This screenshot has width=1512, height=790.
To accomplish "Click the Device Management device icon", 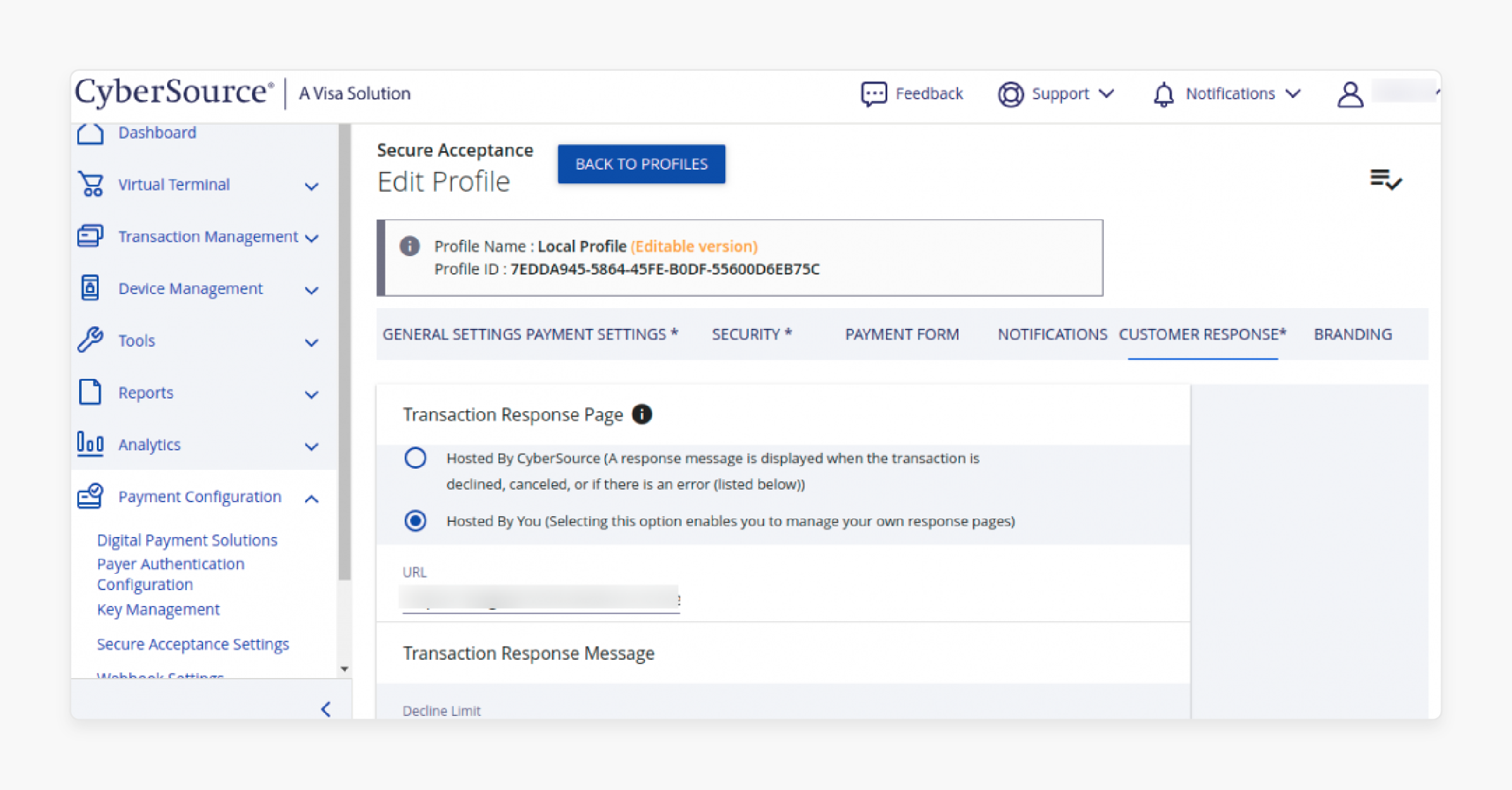I will (90, 288).
